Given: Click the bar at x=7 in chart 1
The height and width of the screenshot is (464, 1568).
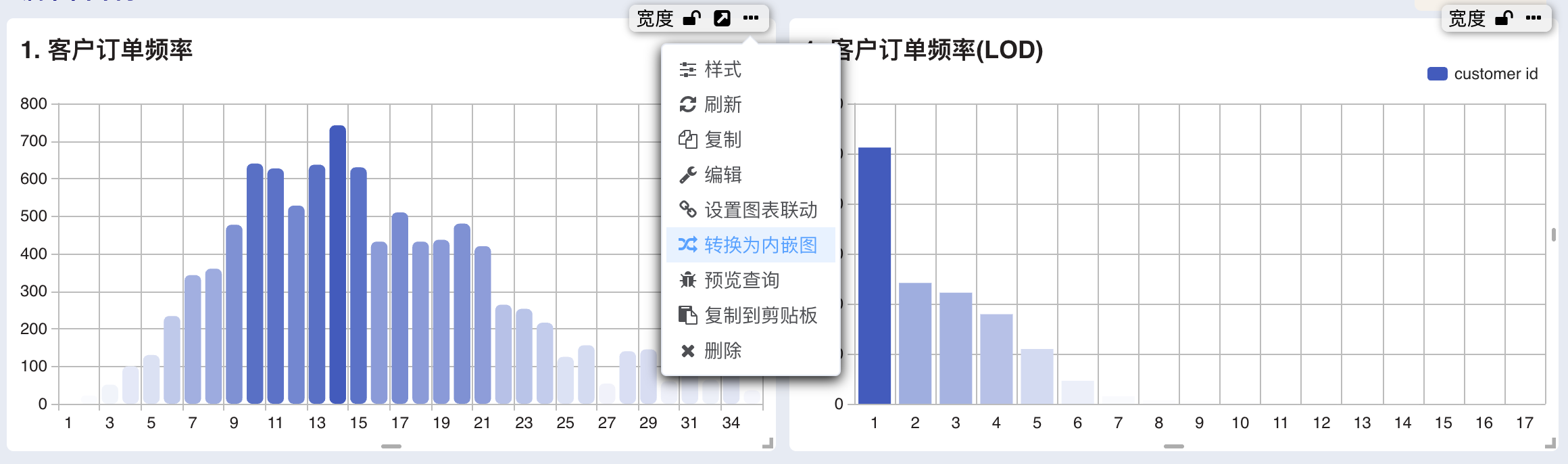Looking at the screenshot, I should click(x=193, y=340).
